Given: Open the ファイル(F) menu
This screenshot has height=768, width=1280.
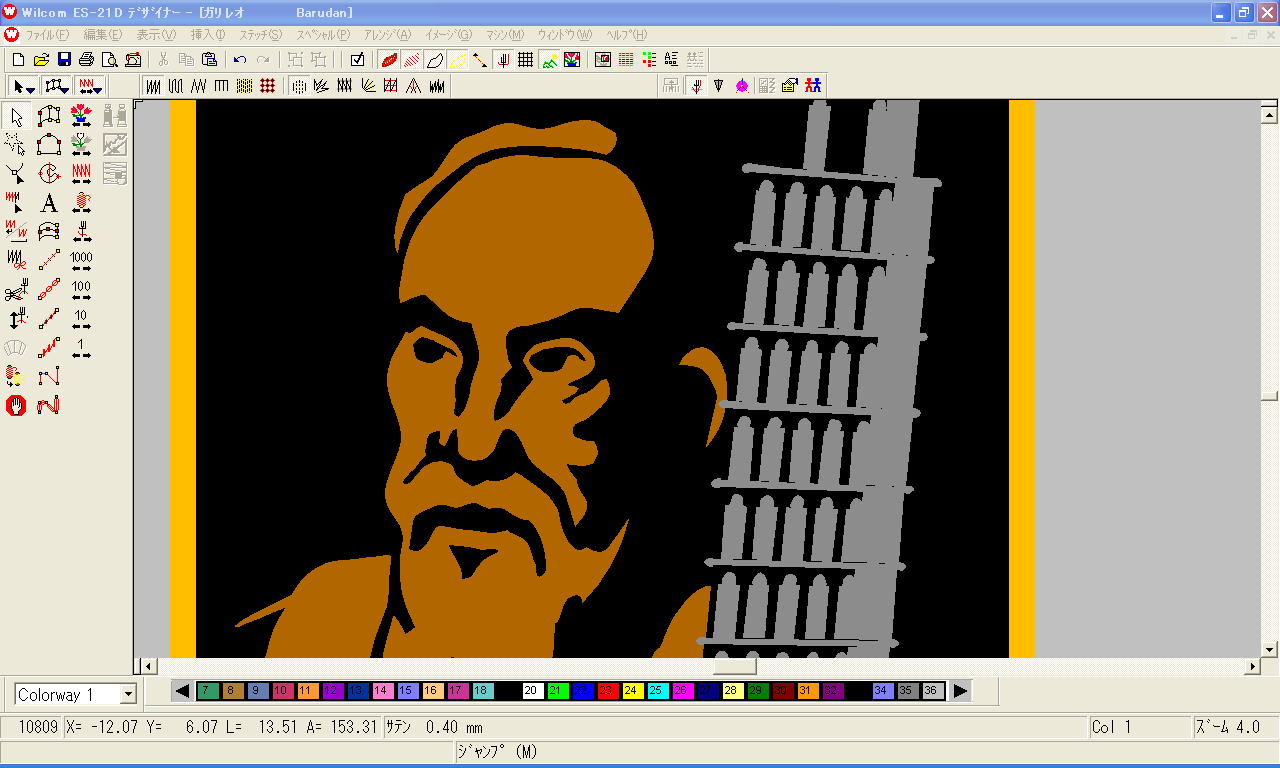Looking at the screenshot, I should 46,35.
